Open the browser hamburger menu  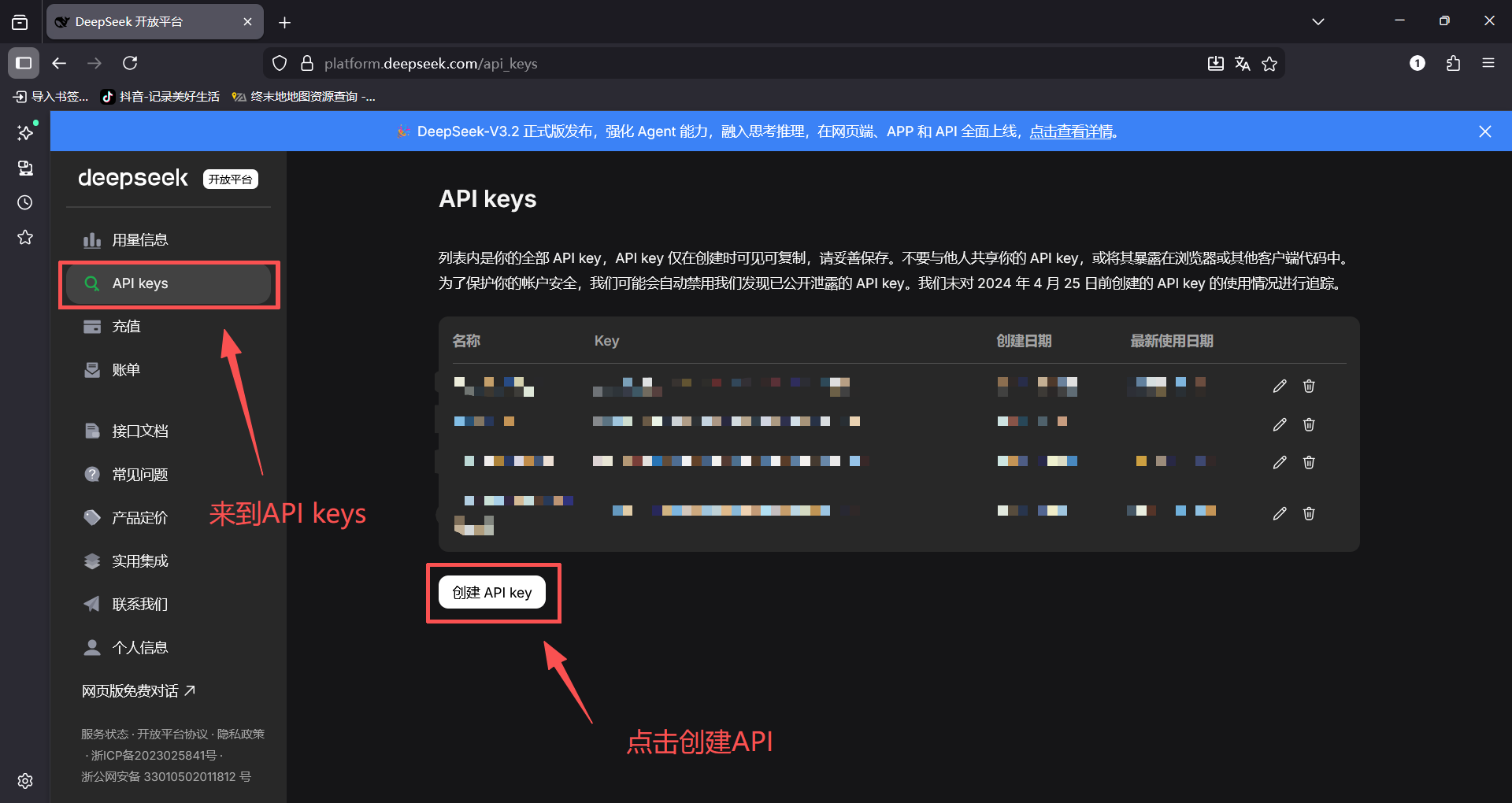tap(1488, 63)
